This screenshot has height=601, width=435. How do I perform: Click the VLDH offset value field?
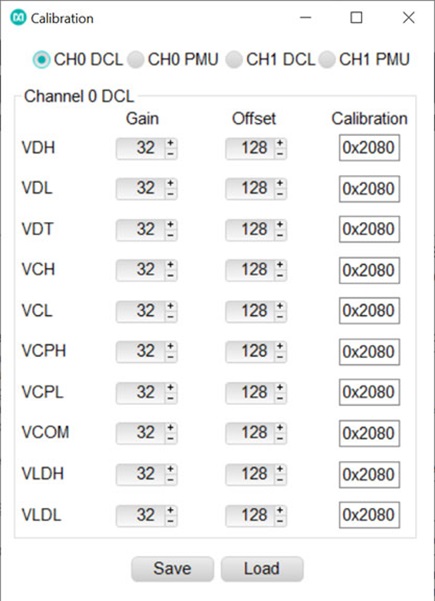[x=250, y=475]
